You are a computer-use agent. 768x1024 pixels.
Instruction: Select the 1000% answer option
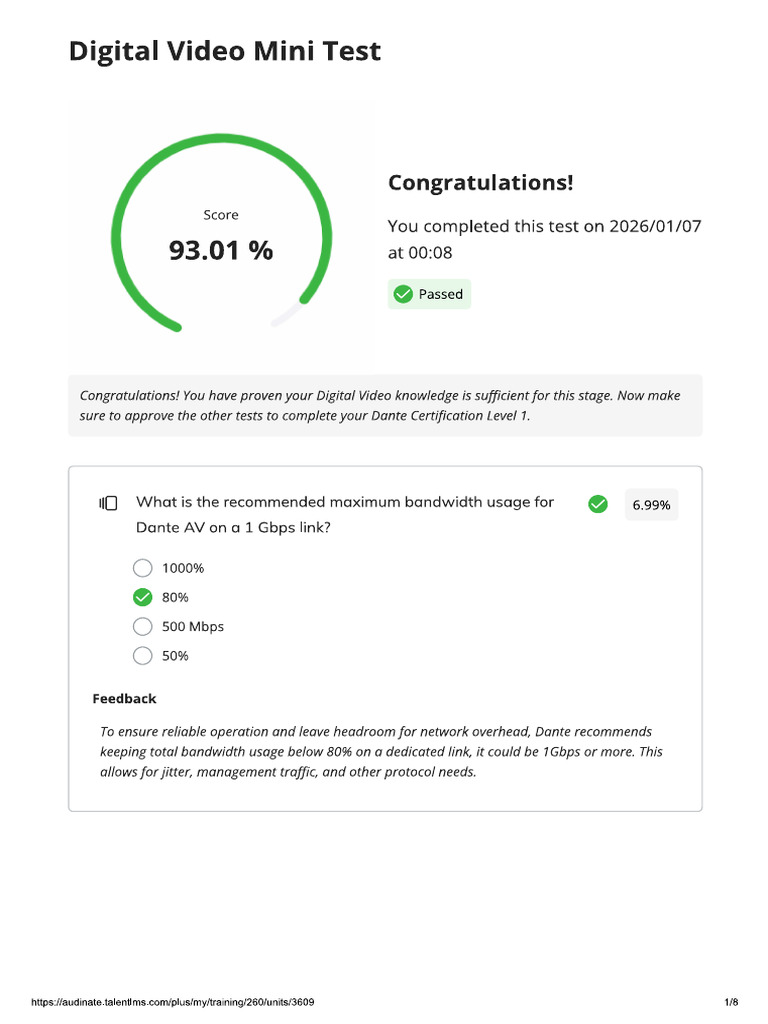143,568
